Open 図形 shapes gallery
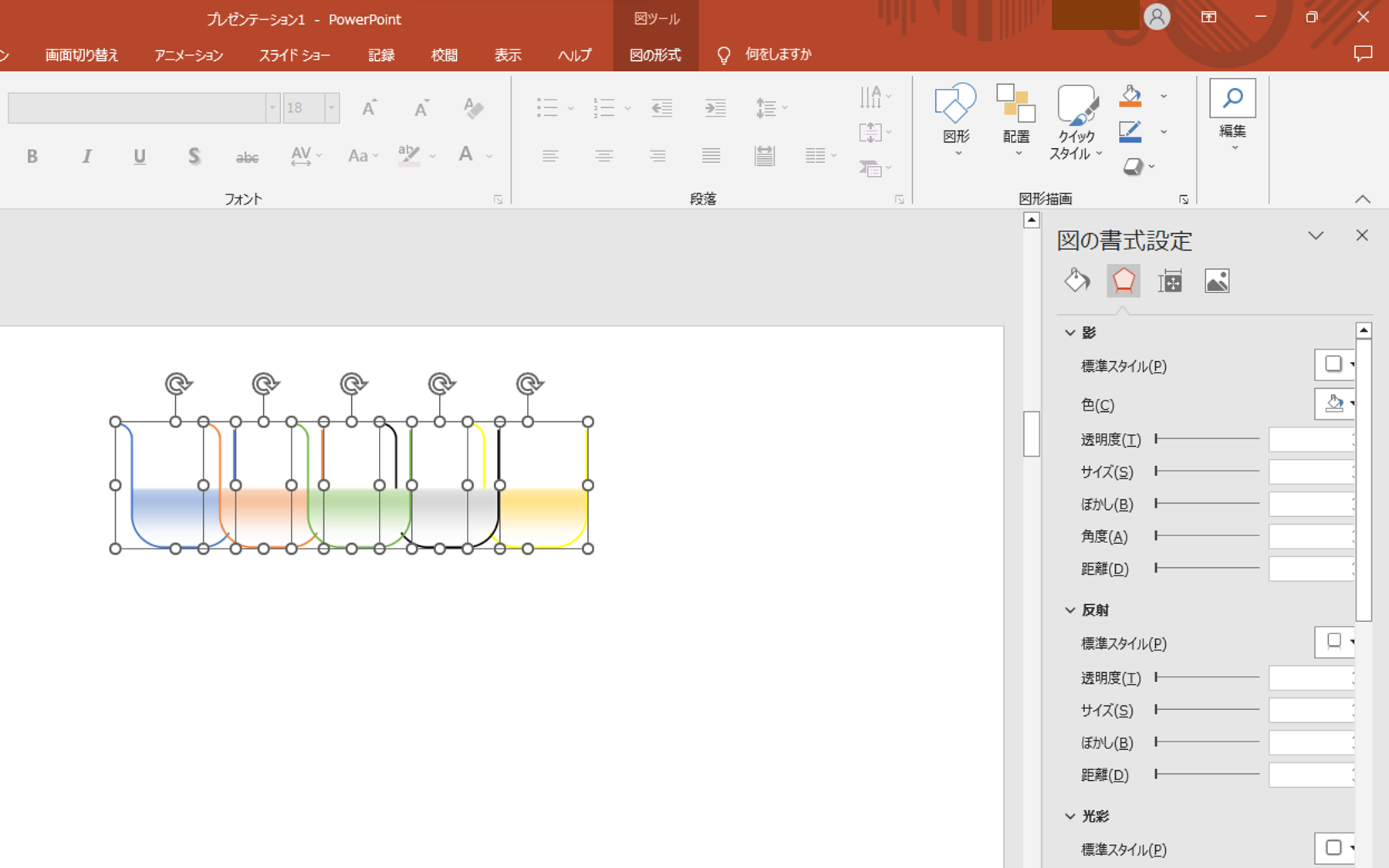Screen dimensions: 1389x868 956,120
